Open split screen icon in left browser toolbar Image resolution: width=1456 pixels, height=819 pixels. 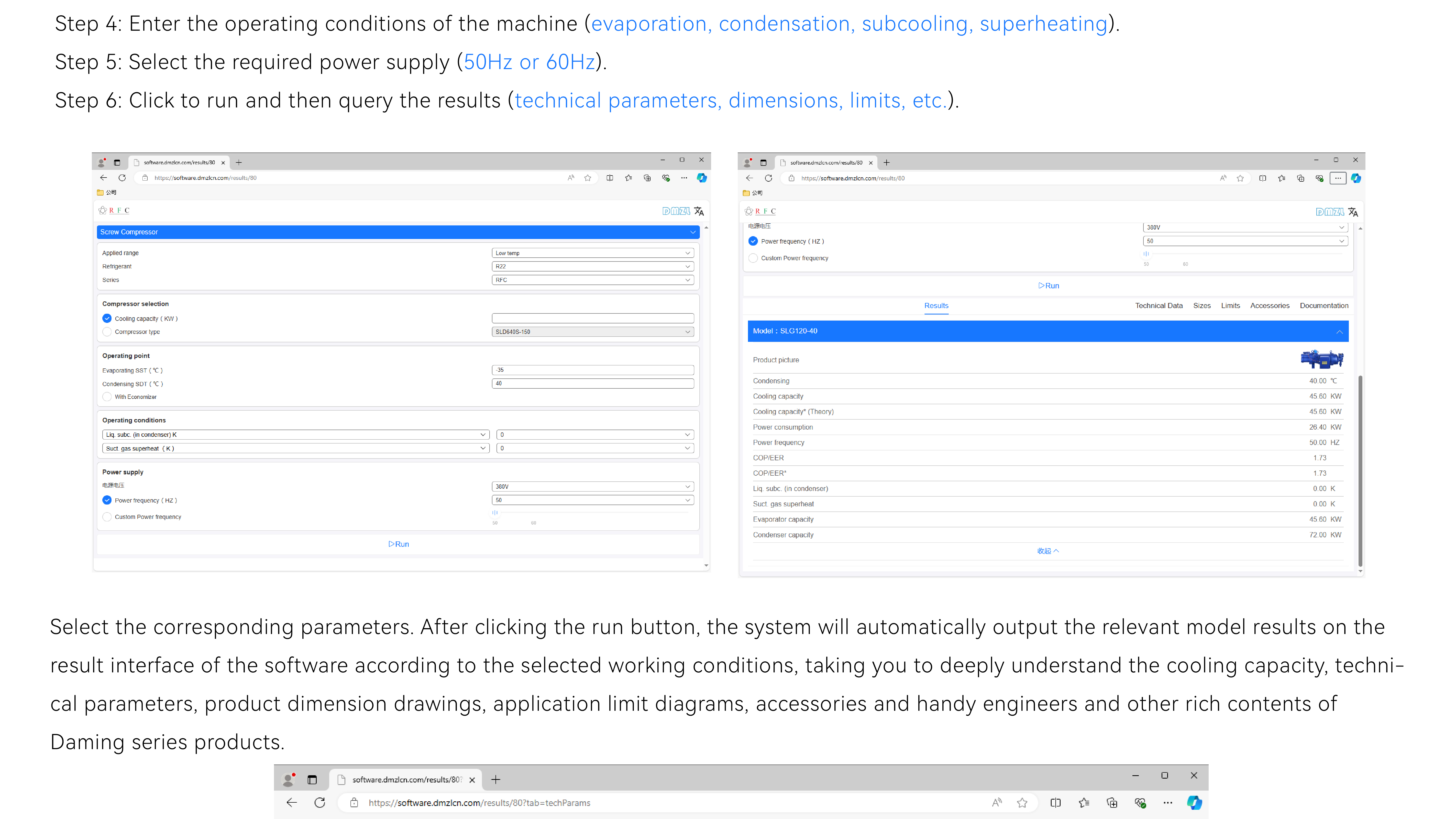[x=610, y=178]
